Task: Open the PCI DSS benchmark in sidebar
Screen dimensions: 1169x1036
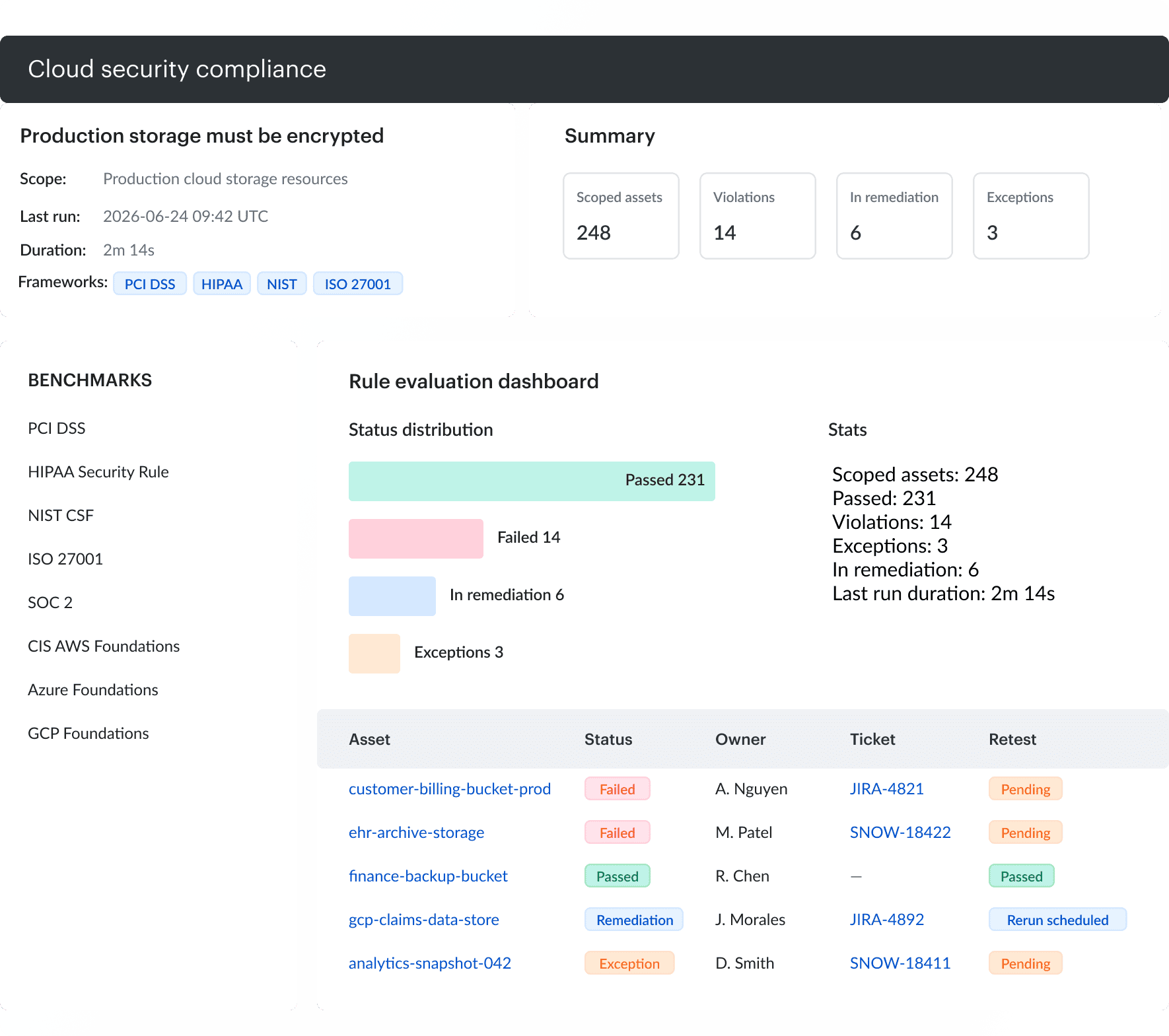Action: pyautogui.click(x=57, y=429)
